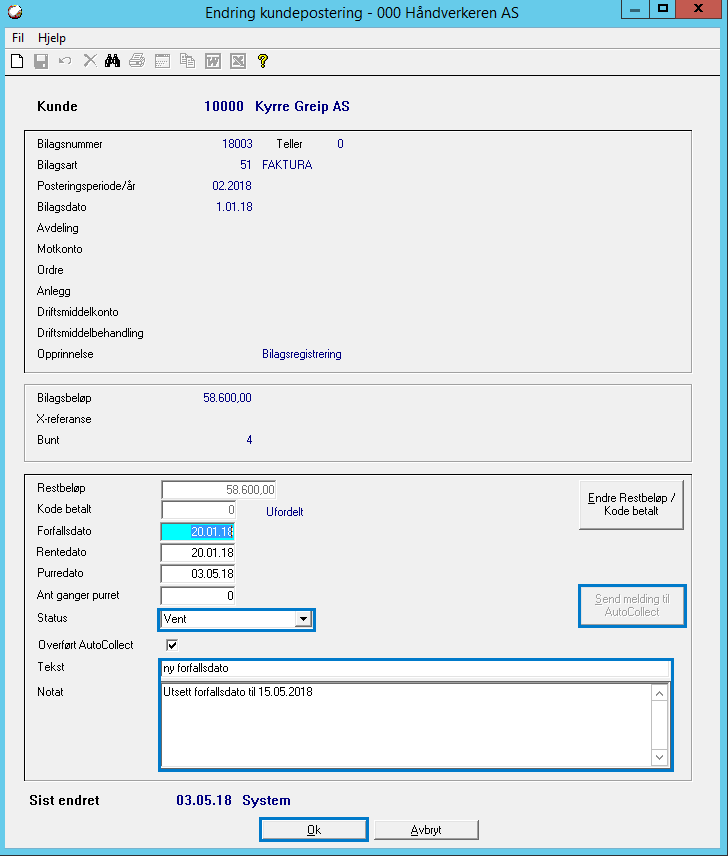Click inside the Notat text area

click(406, 725)
